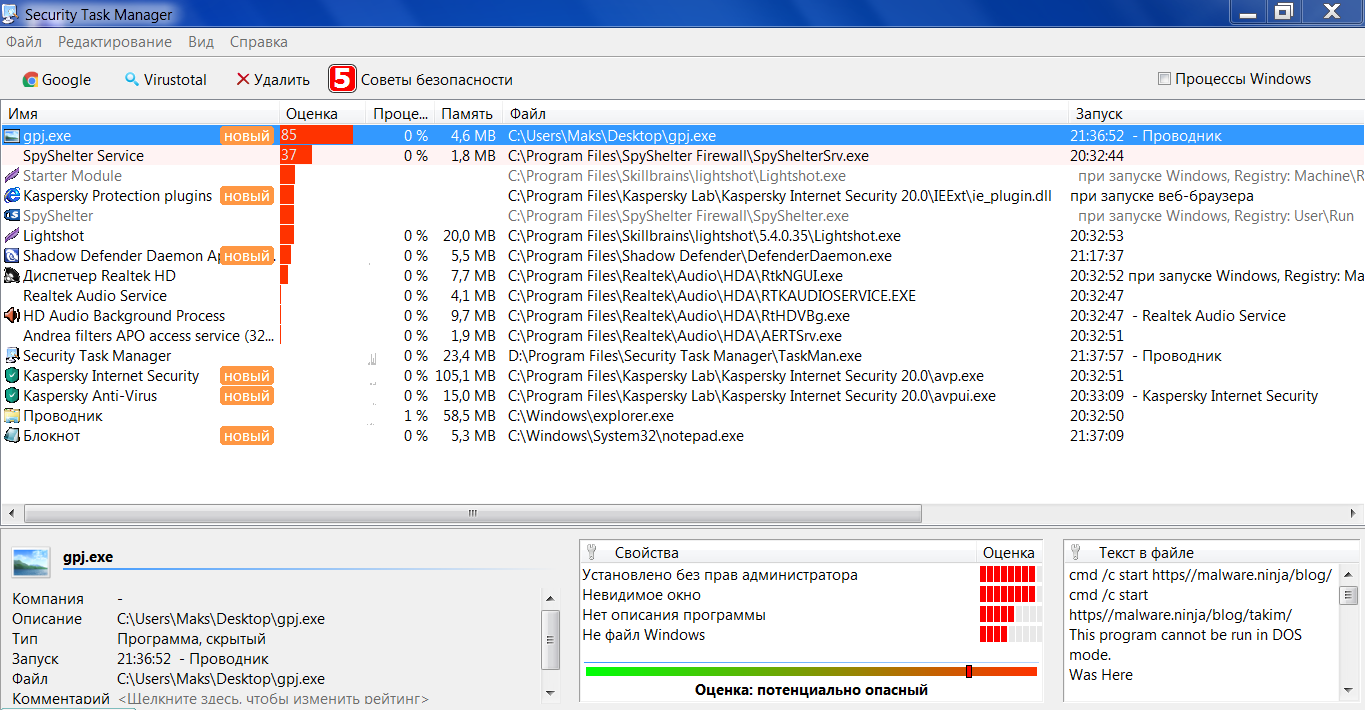Screen dimensions: 1365x710
Task: Click the green-to-red overall rating gauge
Action: point(811,671)
